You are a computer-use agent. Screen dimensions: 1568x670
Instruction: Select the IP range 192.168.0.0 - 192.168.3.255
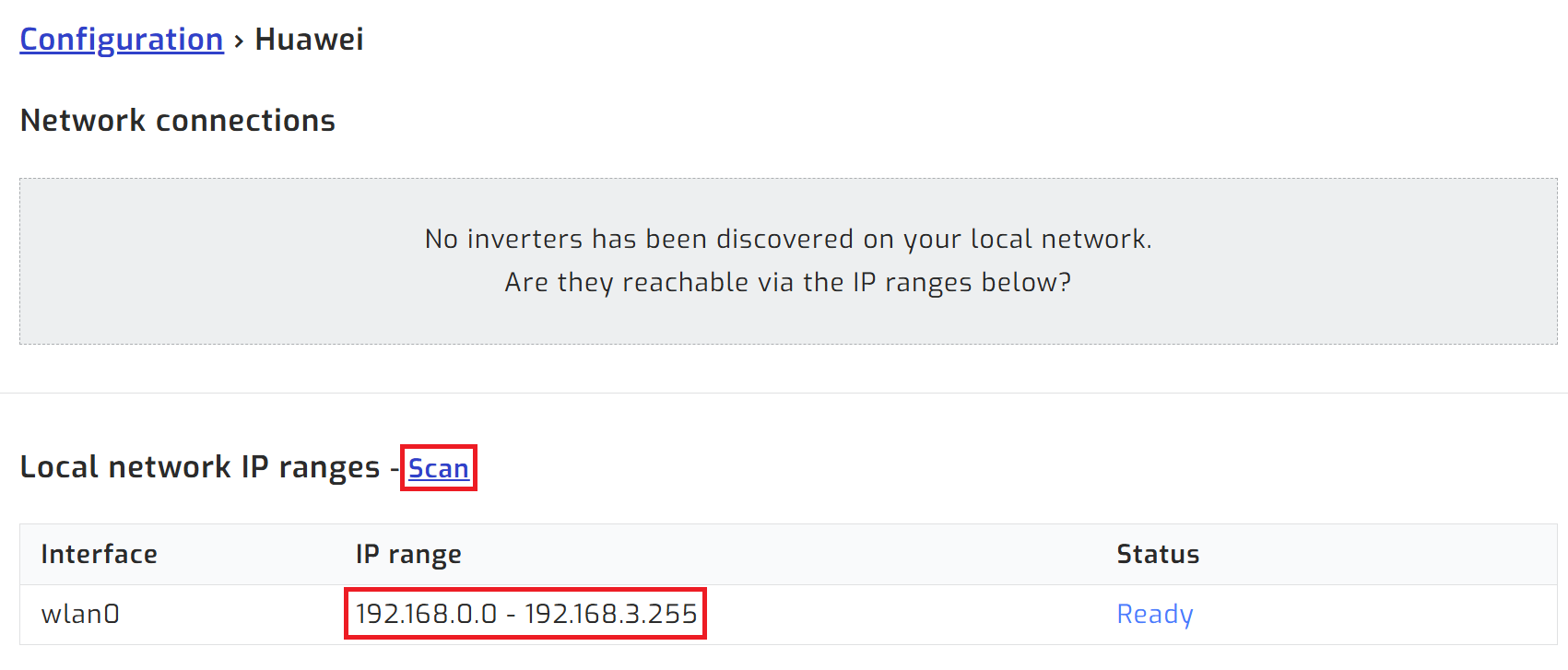click(x=525, y=612)
